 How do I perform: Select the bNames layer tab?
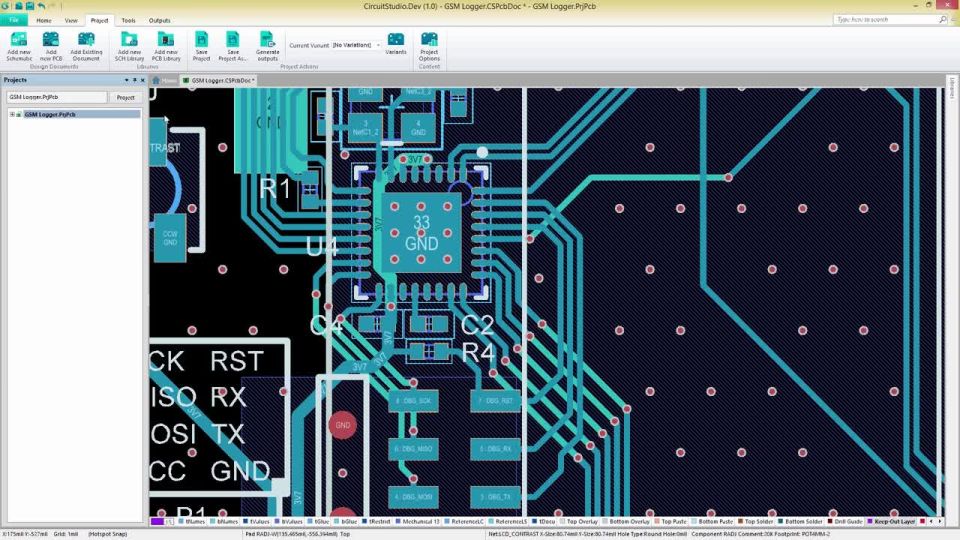[224, 522]
